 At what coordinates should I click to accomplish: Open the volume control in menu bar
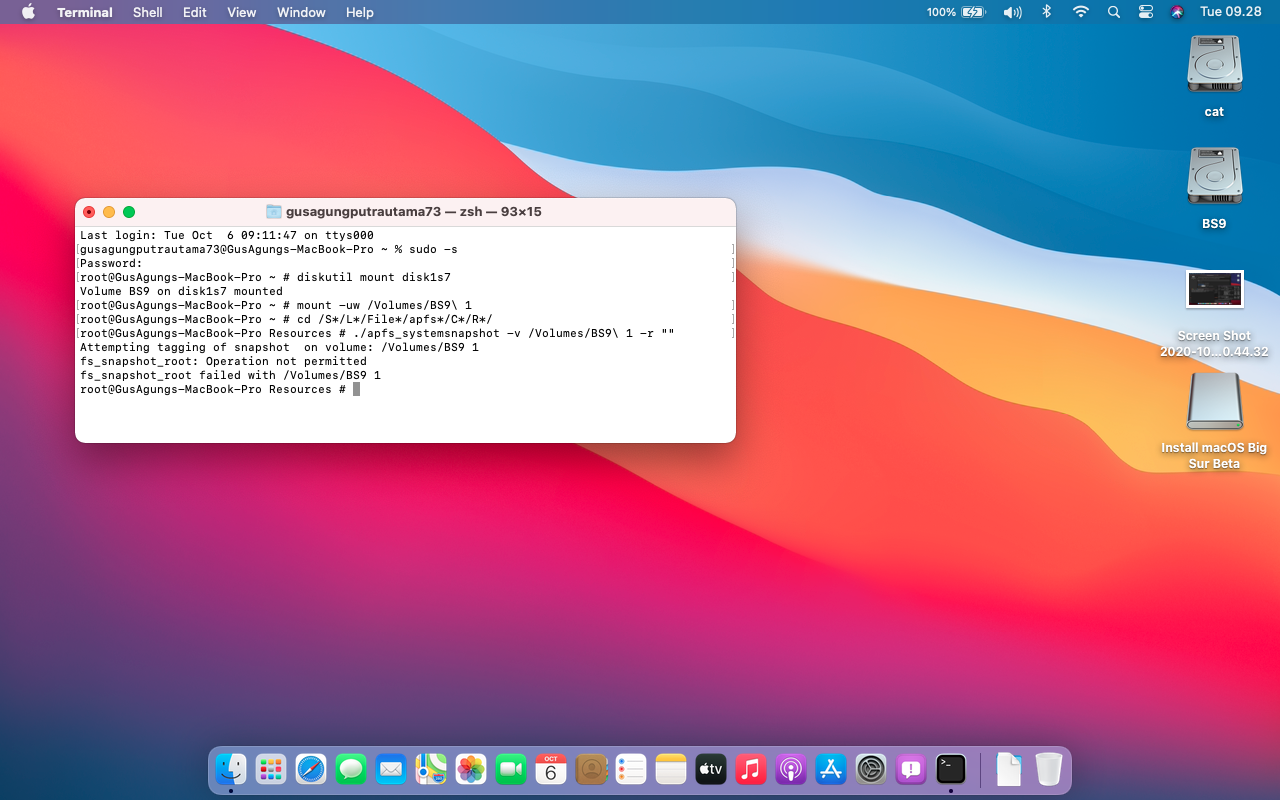1012,12
